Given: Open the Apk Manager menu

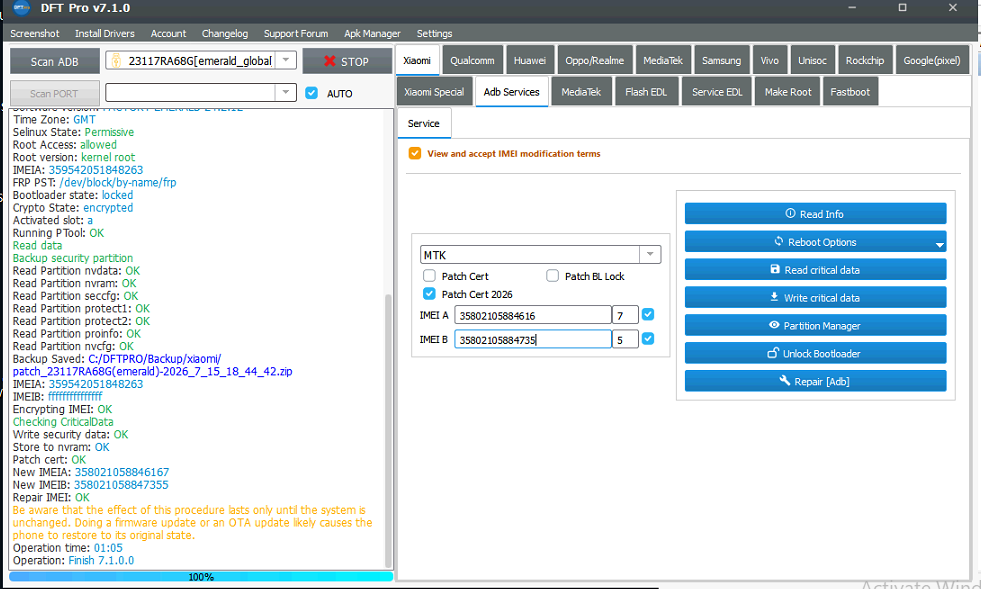Looking at the screenshot, I should pyautogui.click(x=372, y=33).
